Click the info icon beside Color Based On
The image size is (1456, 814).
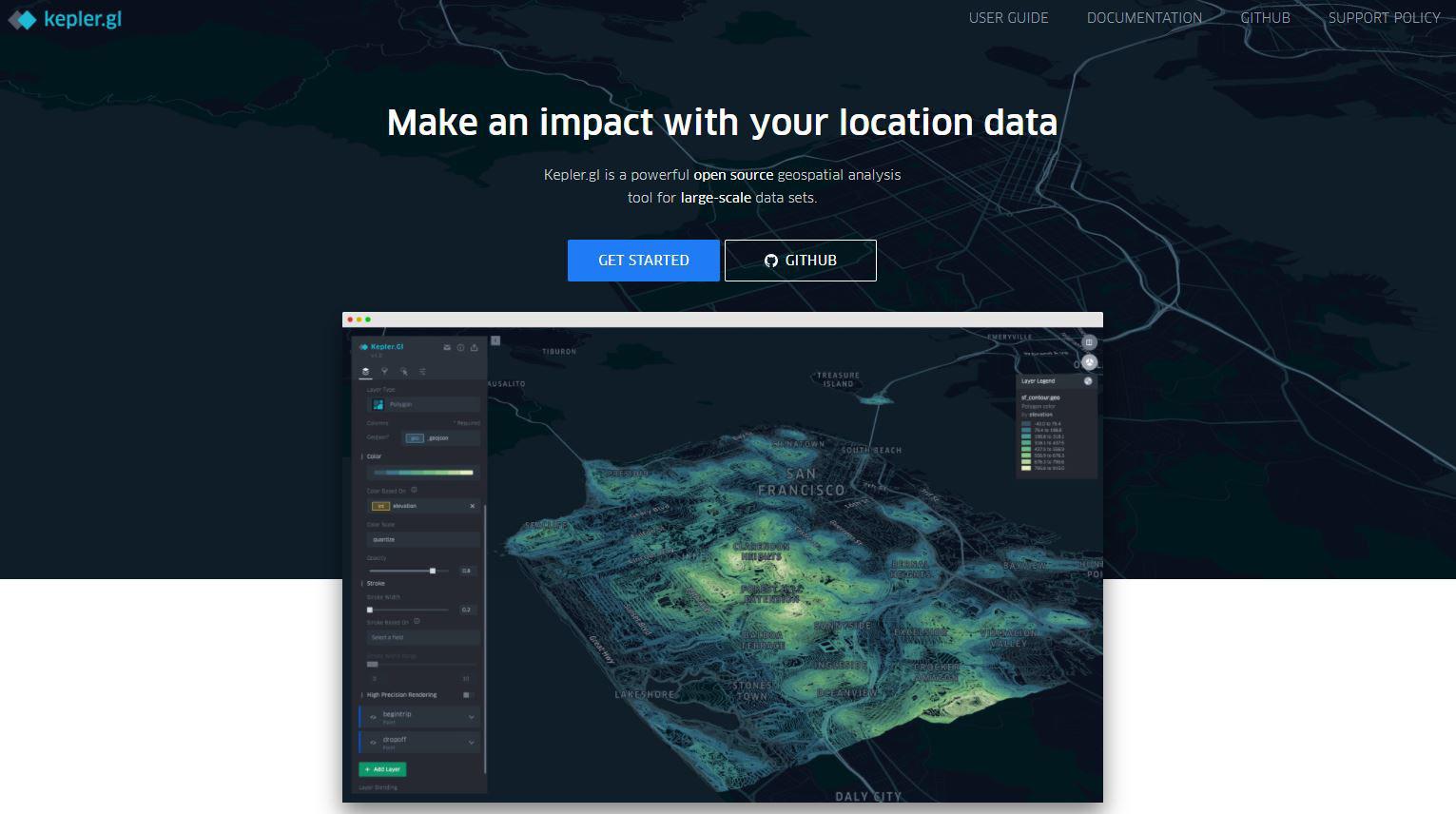[414, 491]
